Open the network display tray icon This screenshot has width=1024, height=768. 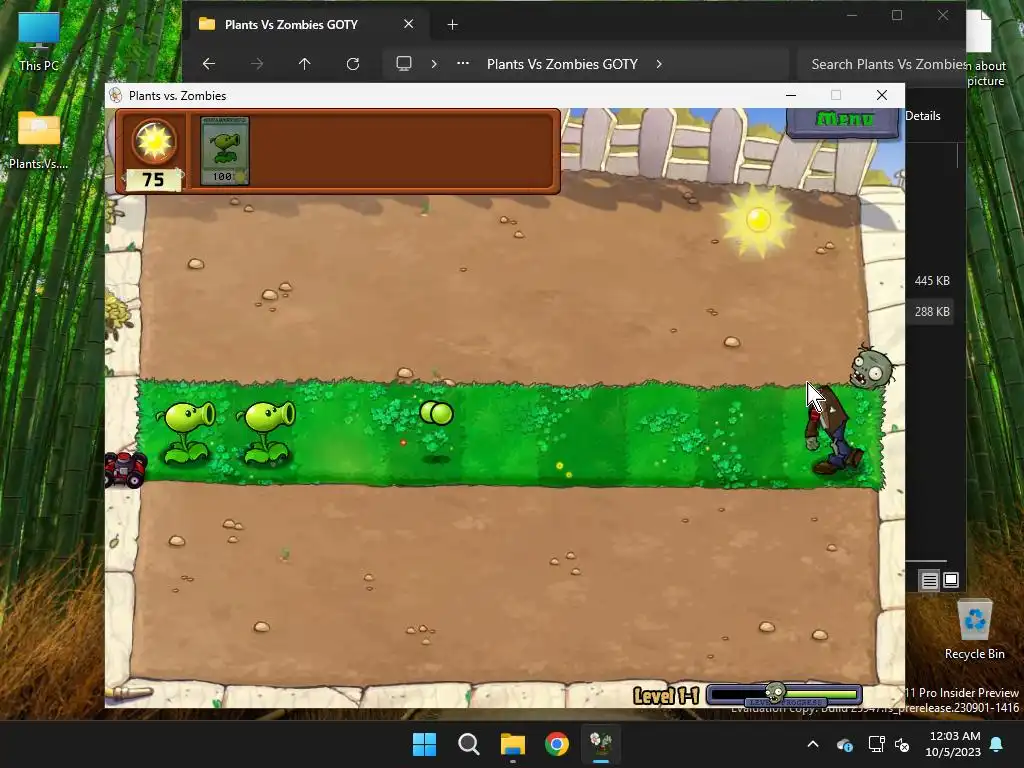[876, 744]
